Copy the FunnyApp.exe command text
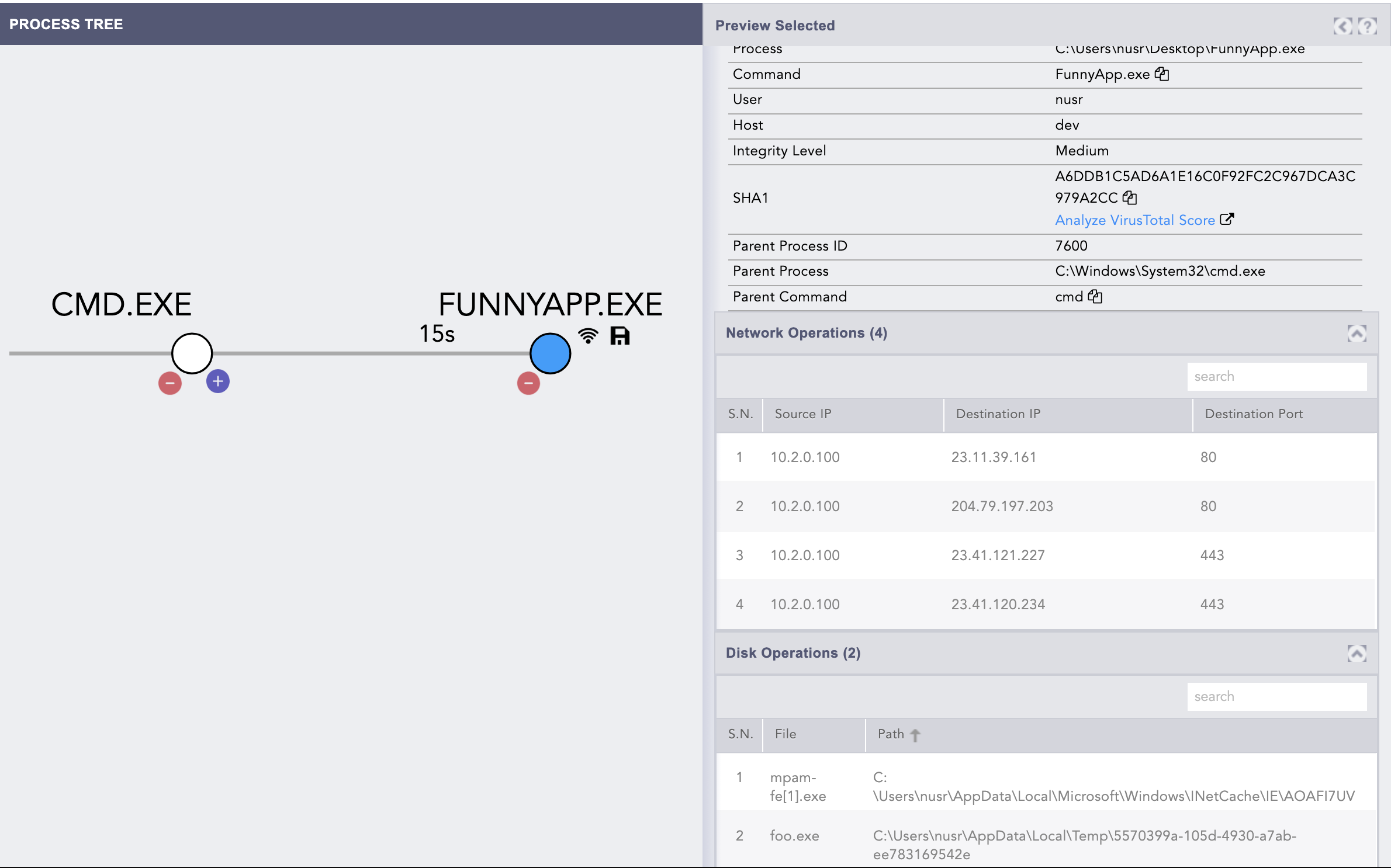The height and width of the screenshot is (868, 1391). click(x=1162, y=74)
